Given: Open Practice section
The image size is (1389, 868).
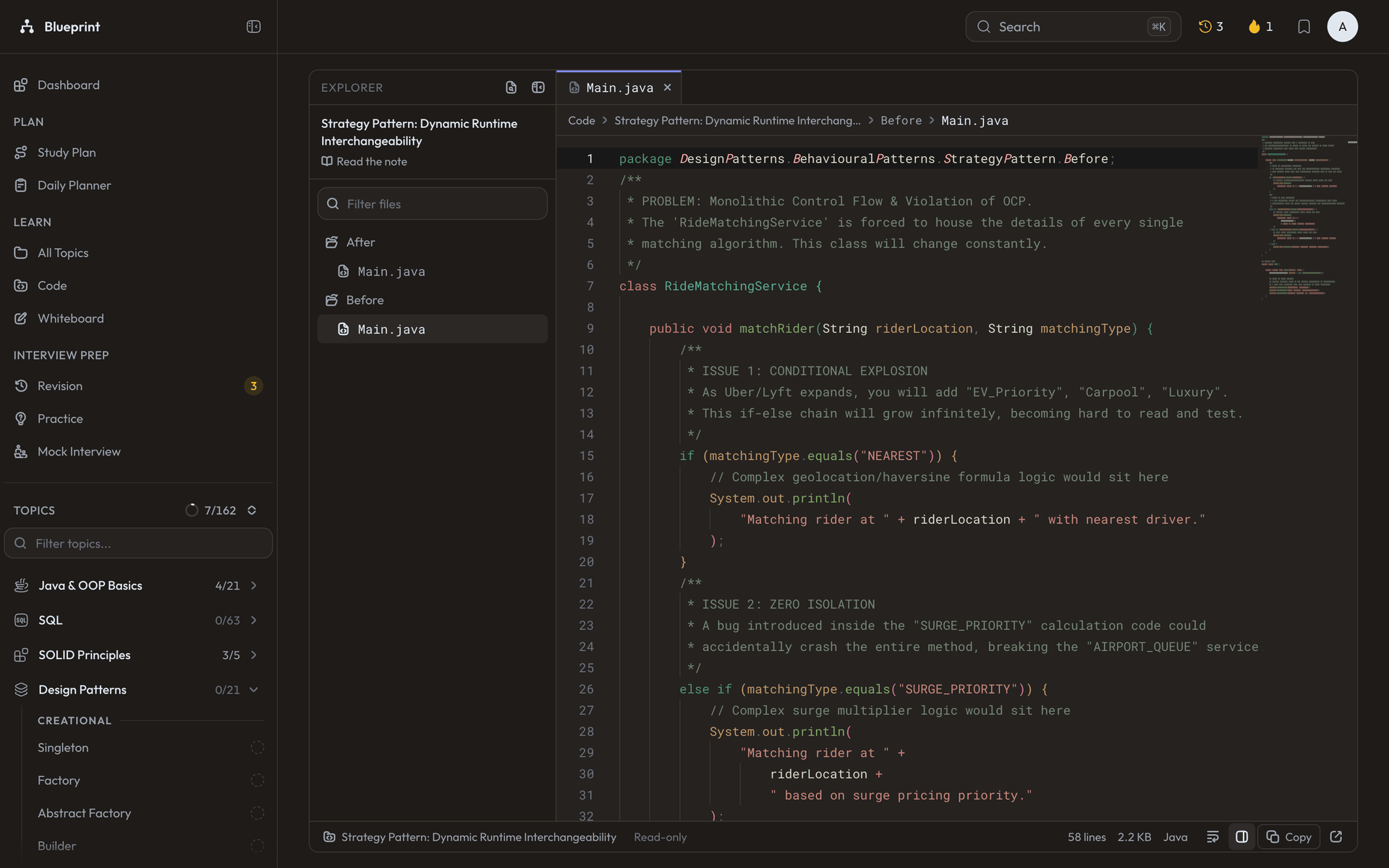Looking at the screenshot, I should tap(138, 419).
